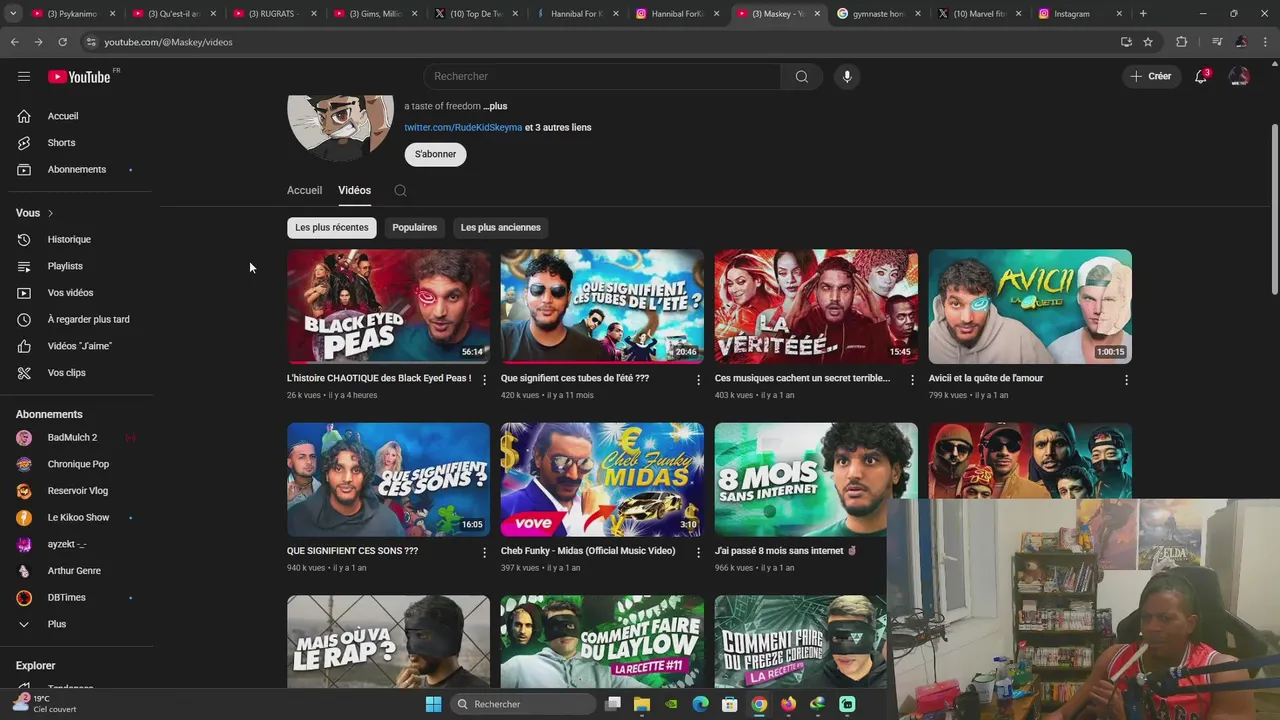Open options for Avicii video
This screenshot has width=1280, height=720.
pos(1126,380)
